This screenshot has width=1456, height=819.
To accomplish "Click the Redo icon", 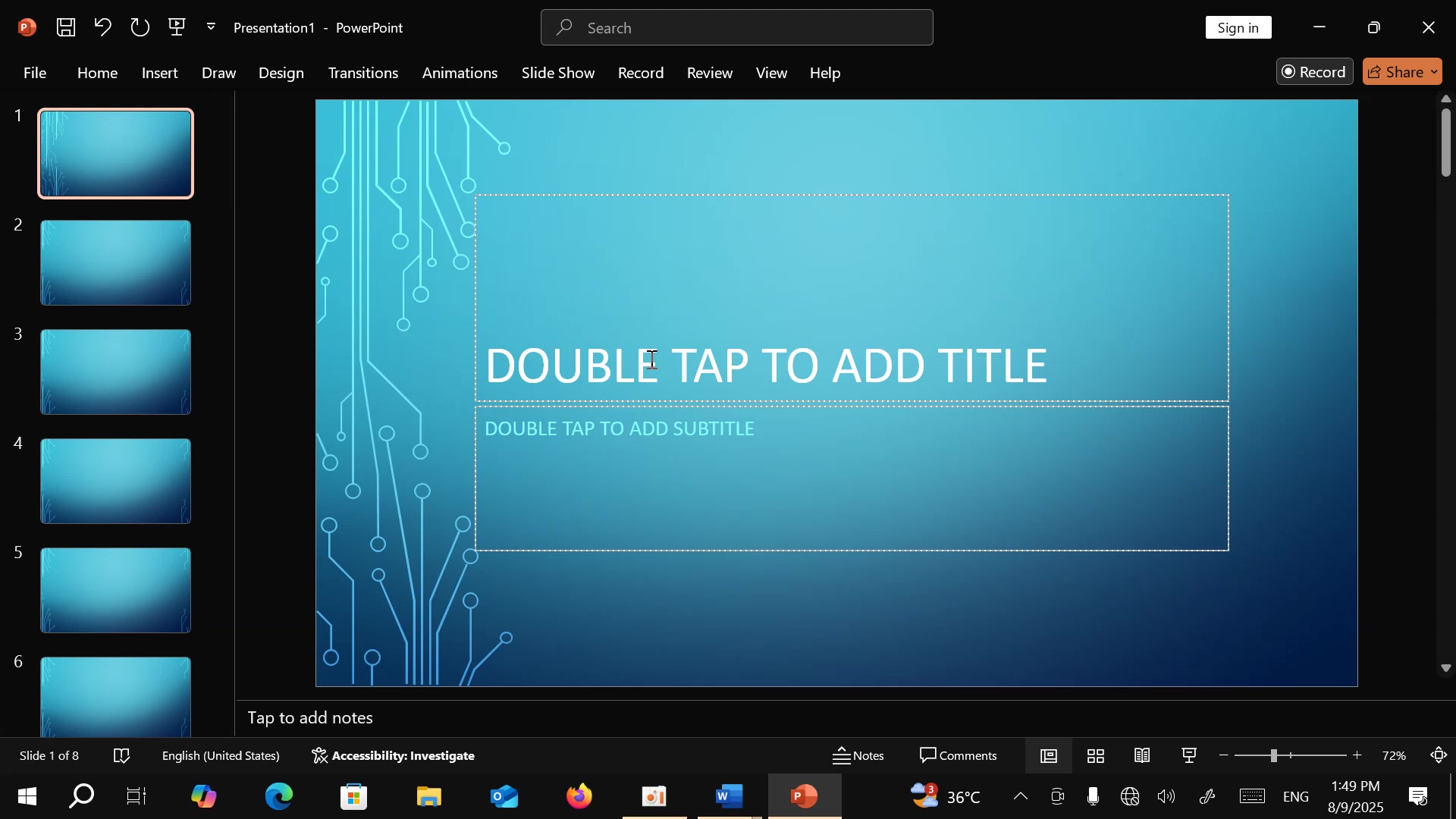I will pyautogui.click(x=140, y=27).
